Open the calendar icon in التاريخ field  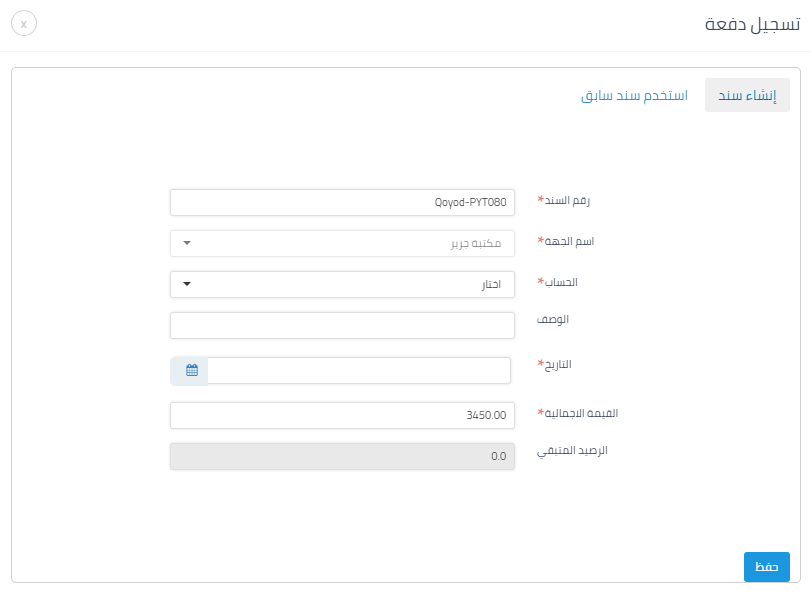click(x=189, y=370)
